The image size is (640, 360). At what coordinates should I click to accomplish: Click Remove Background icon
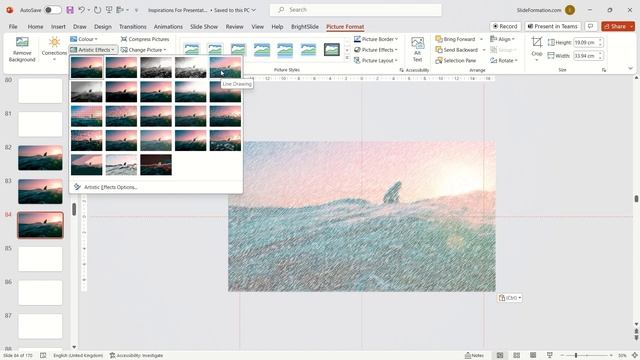tap(22, 49)
